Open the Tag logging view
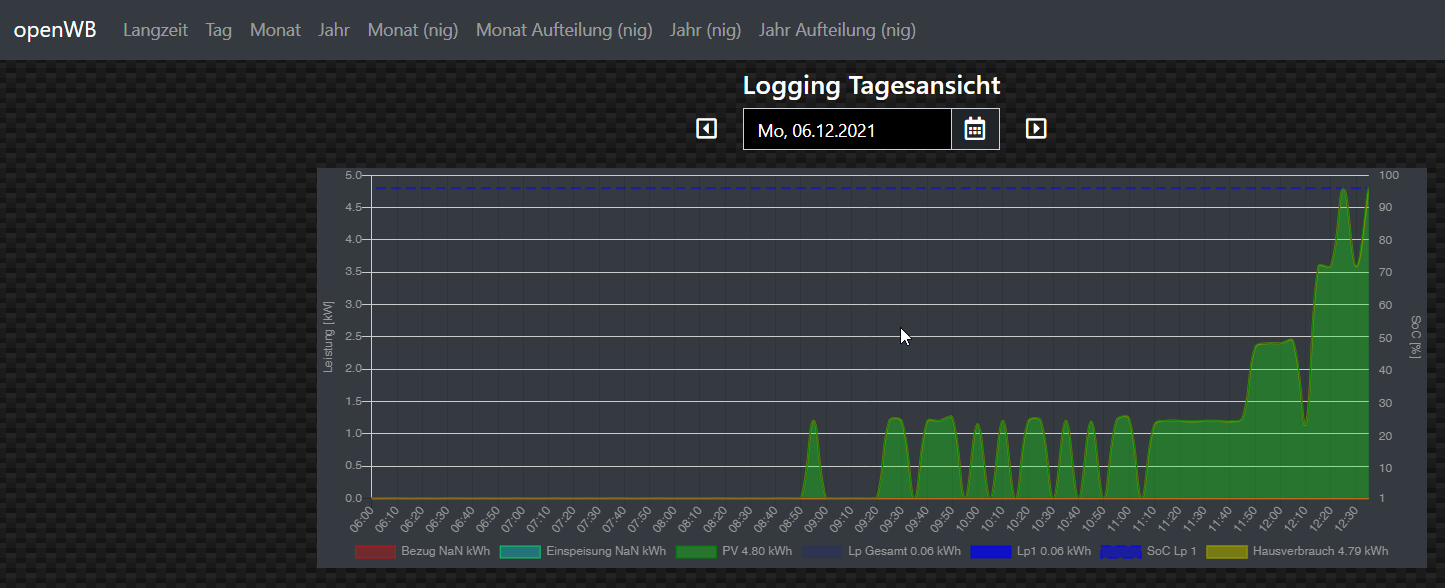 click(x=219, y=30)
